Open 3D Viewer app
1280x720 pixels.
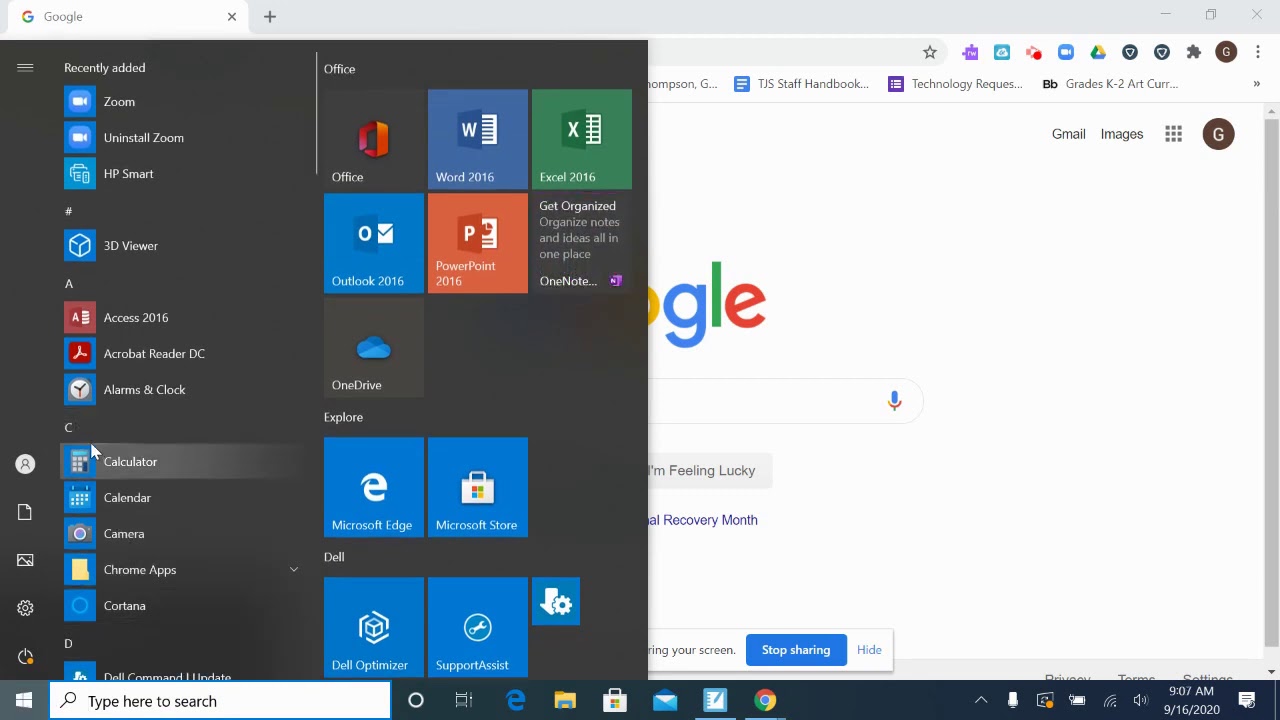tap(180, 246)
